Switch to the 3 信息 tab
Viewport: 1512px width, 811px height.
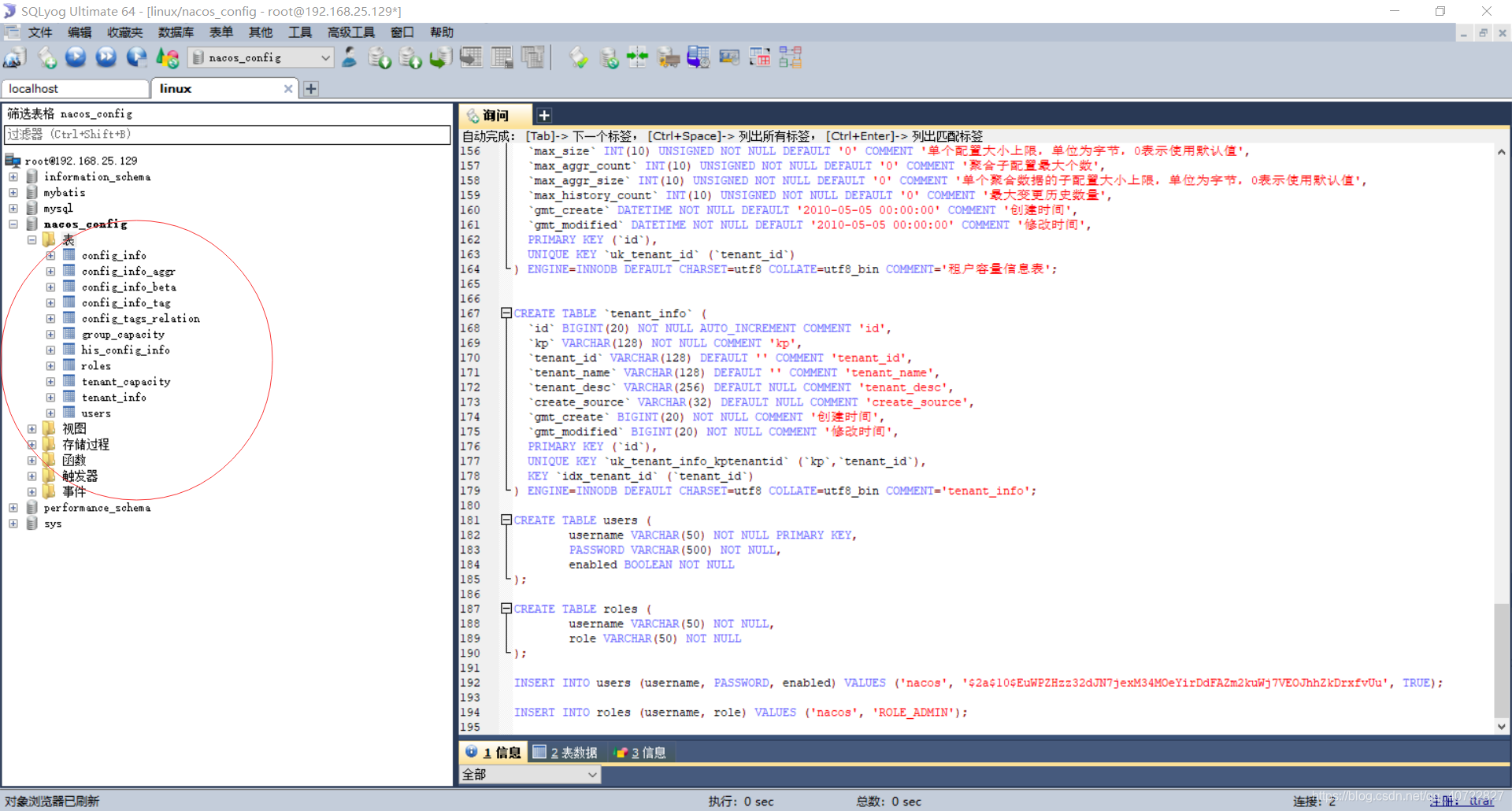coord(640,753)
